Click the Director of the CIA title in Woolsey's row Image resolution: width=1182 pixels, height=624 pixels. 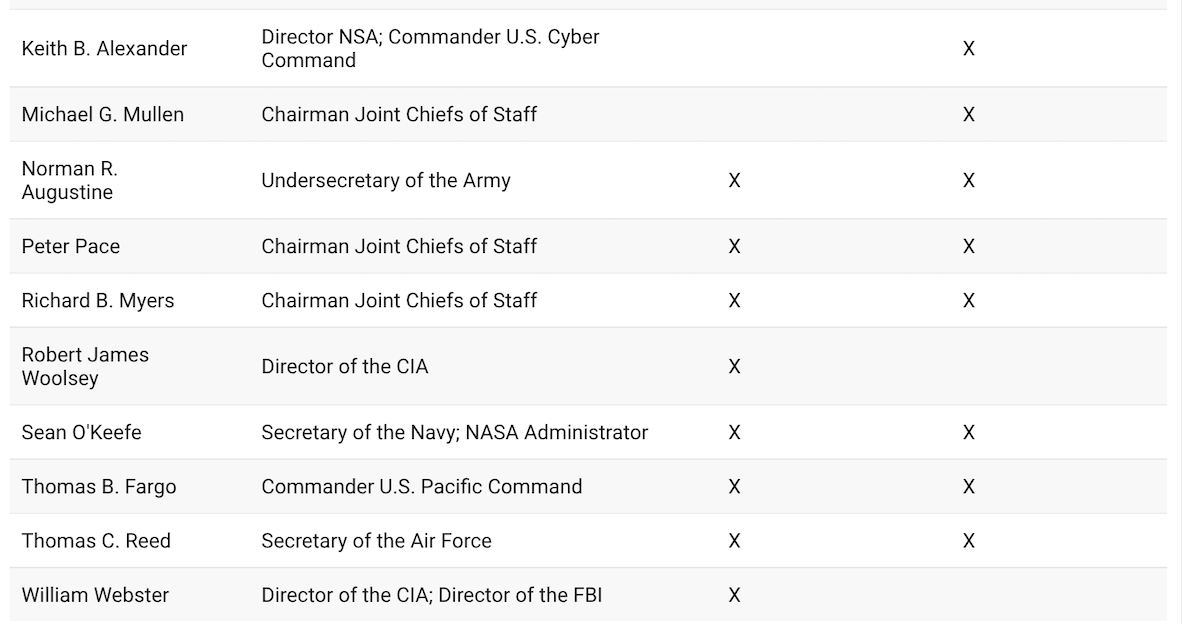pos(345,367)
